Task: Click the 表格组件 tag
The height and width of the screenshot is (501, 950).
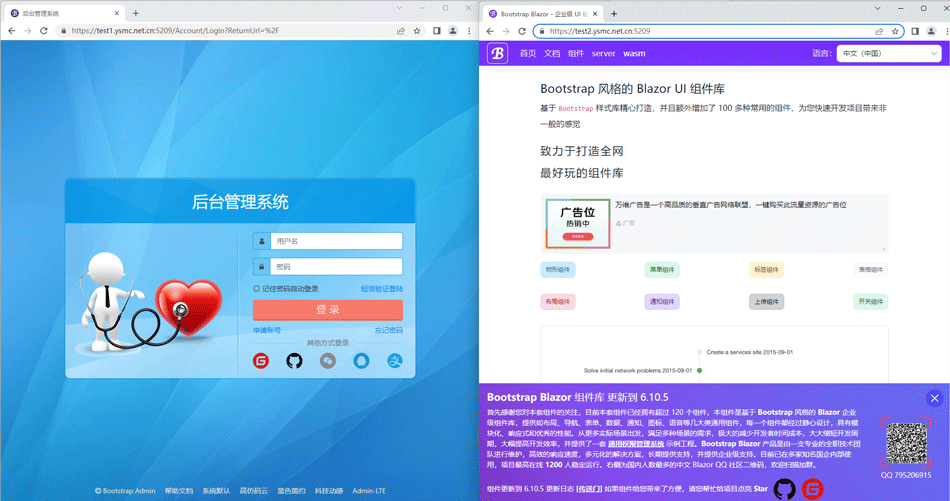Action: pos(871,270)
